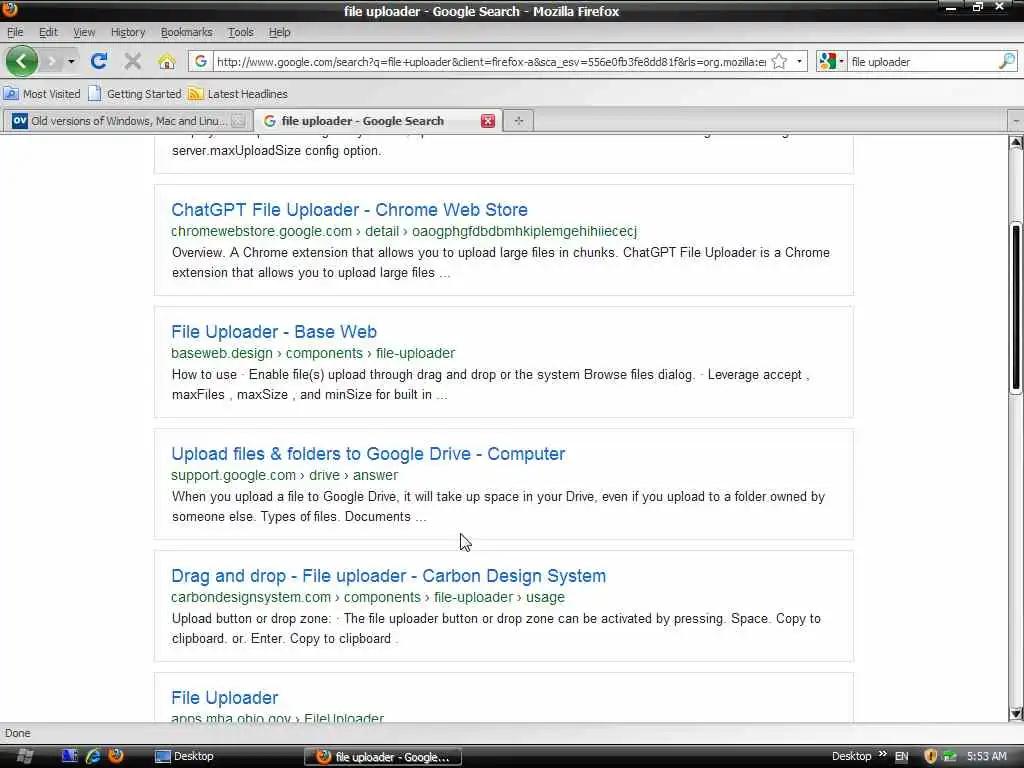The height and width of the screenshot is (768, 1024).
Task: Switch to the Old versions of Windows tab
Action: (127, 121)
